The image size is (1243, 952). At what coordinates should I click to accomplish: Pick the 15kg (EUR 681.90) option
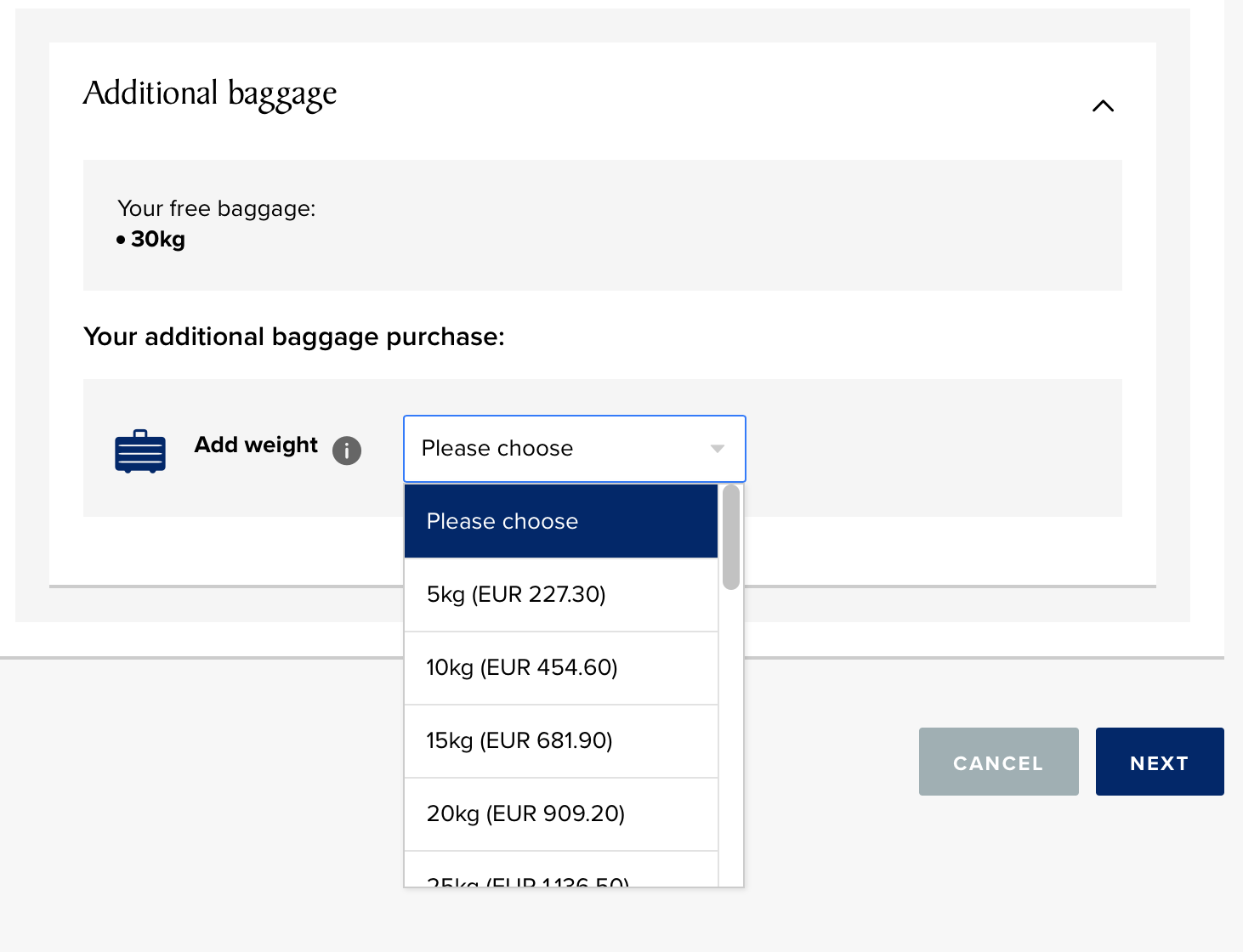[561, 740]
